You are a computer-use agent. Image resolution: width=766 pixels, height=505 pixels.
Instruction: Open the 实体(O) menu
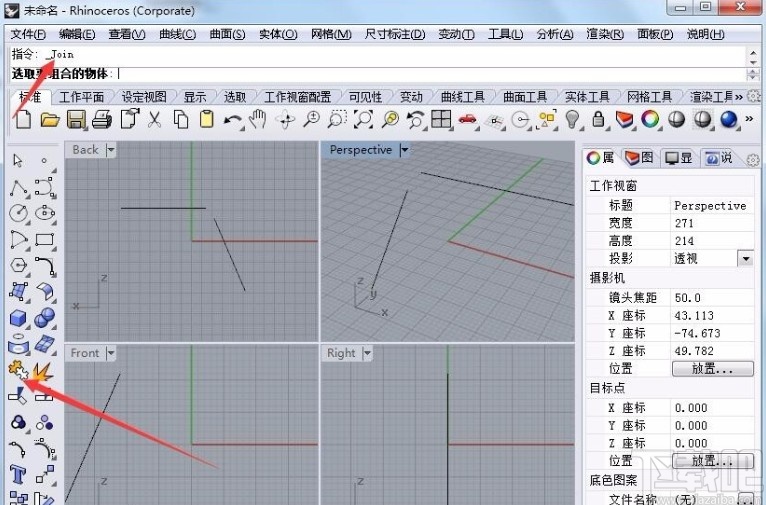tap(278, 34)
